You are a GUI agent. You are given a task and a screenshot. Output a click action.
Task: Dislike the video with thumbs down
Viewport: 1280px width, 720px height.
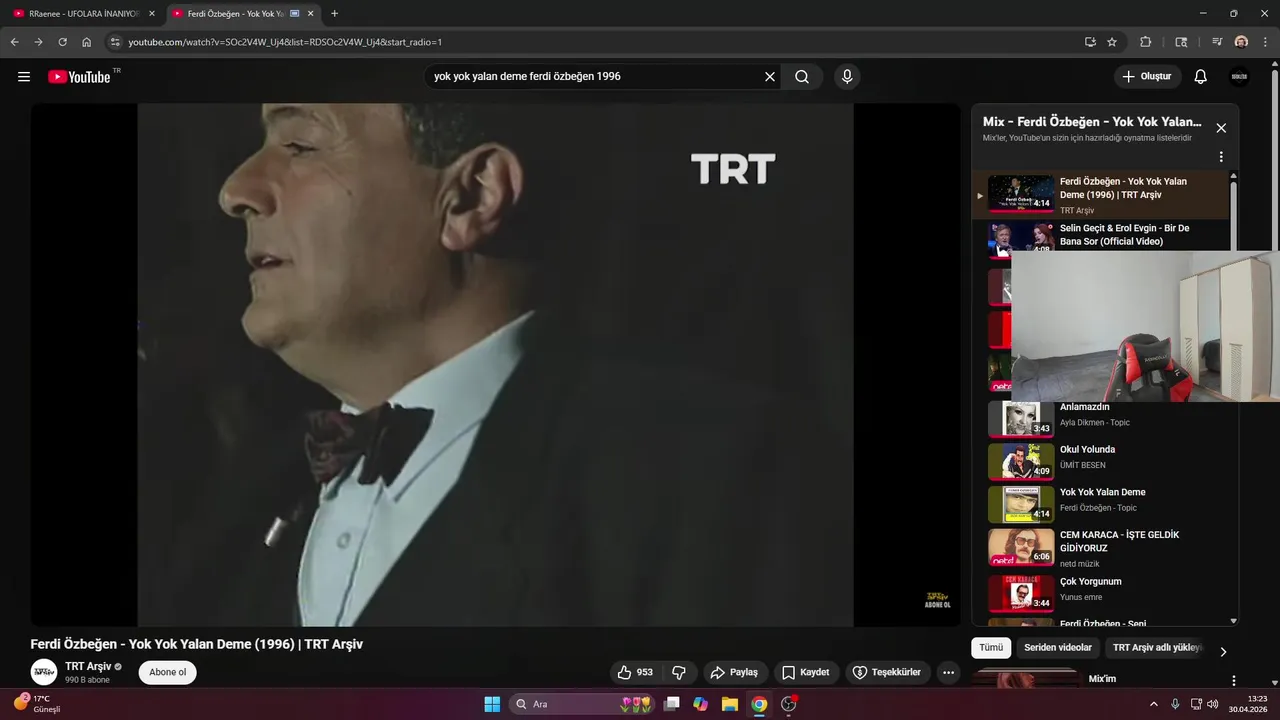pos(679,672)
